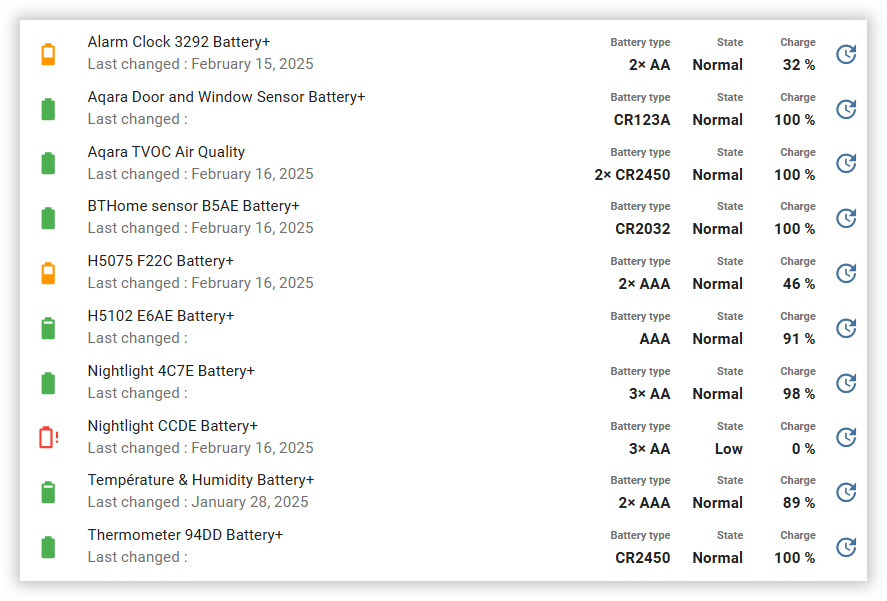Viewport: 887px width, 601px height.
Task: Mark Thermometer 94DD battery as replaced
Action: point(846,547)
